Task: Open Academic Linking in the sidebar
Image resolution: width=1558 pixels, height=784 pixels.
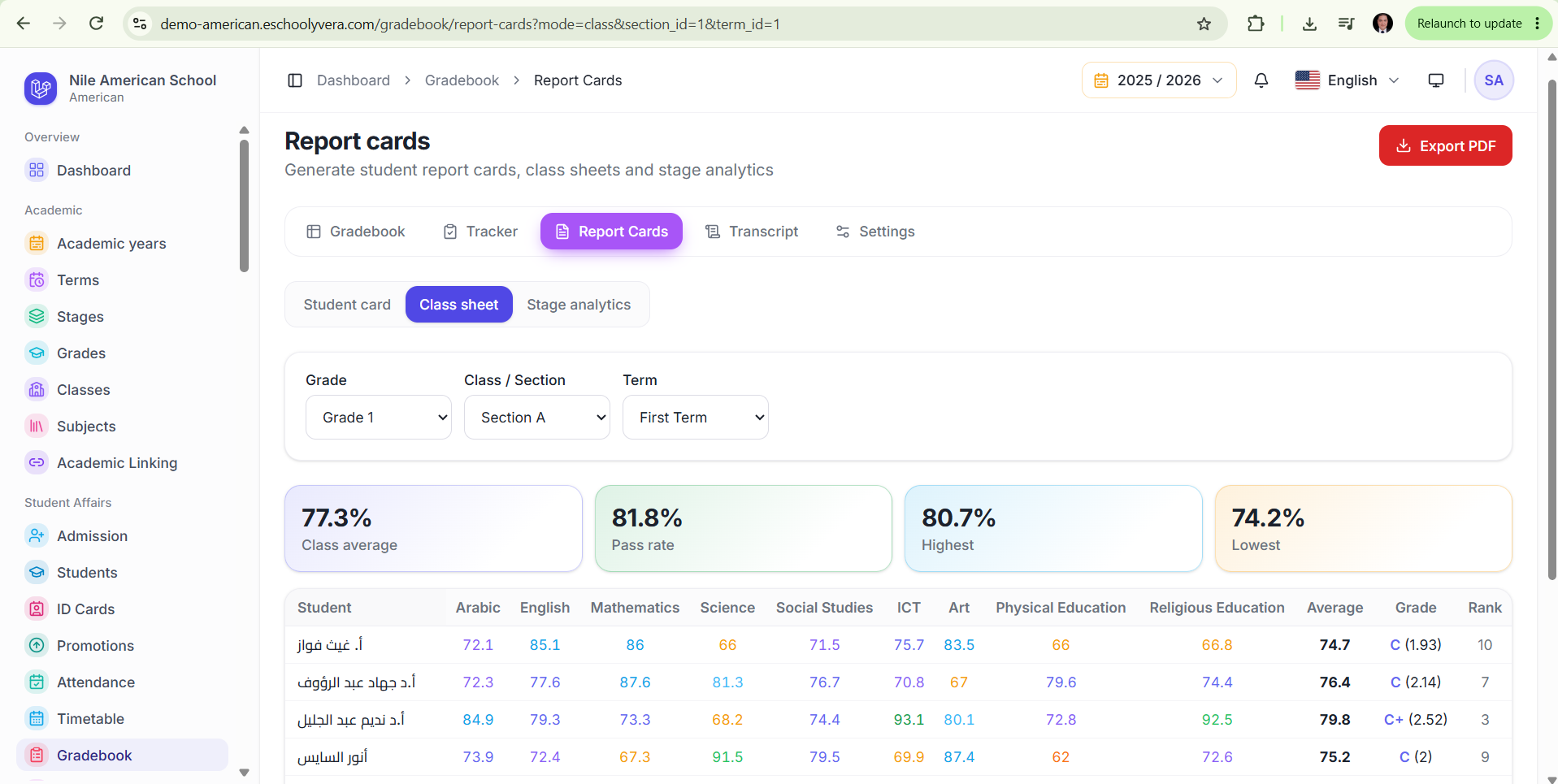Action: coord(122,463)
